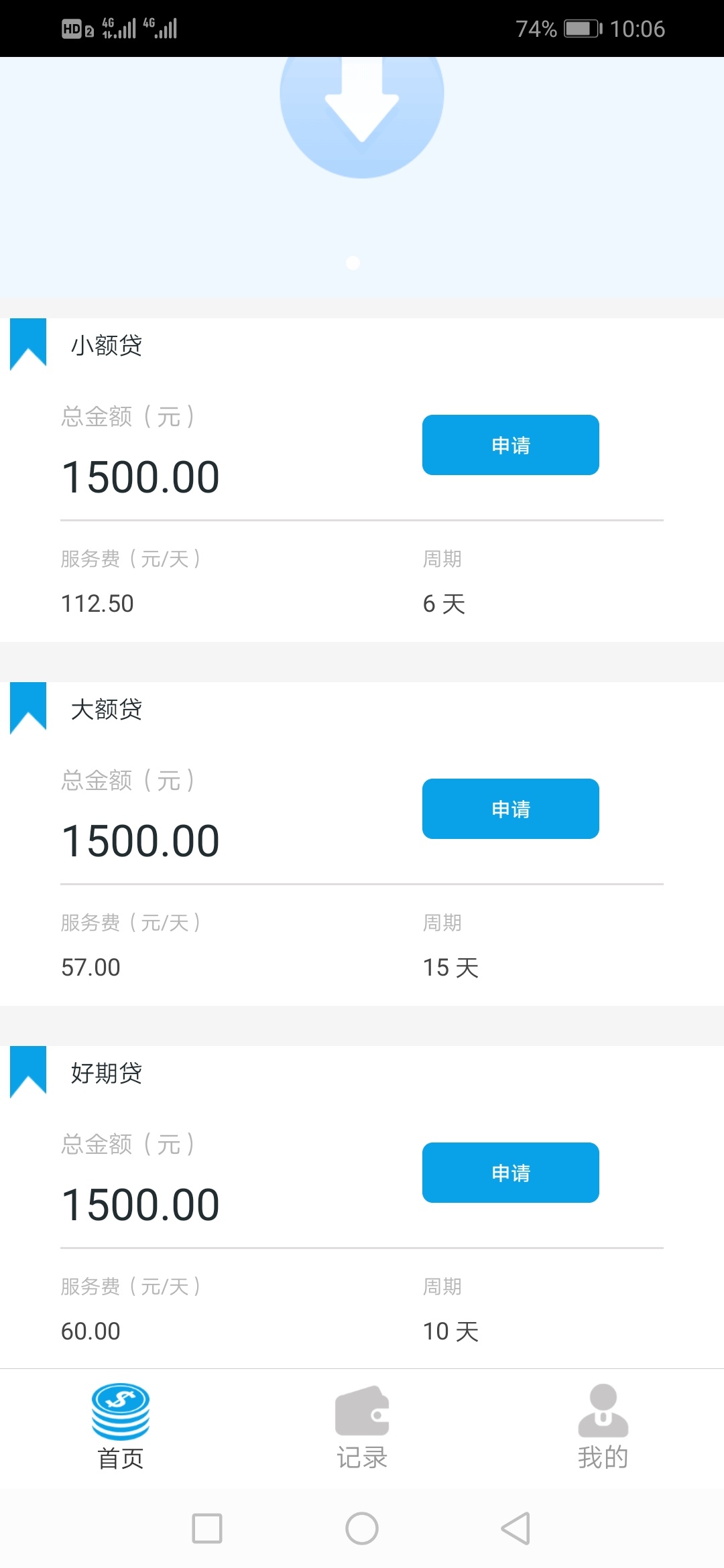The height and width of the screenshot is (1568, 724).
Task: Tap the battery icon in status bar
Action: coord(583,29)
